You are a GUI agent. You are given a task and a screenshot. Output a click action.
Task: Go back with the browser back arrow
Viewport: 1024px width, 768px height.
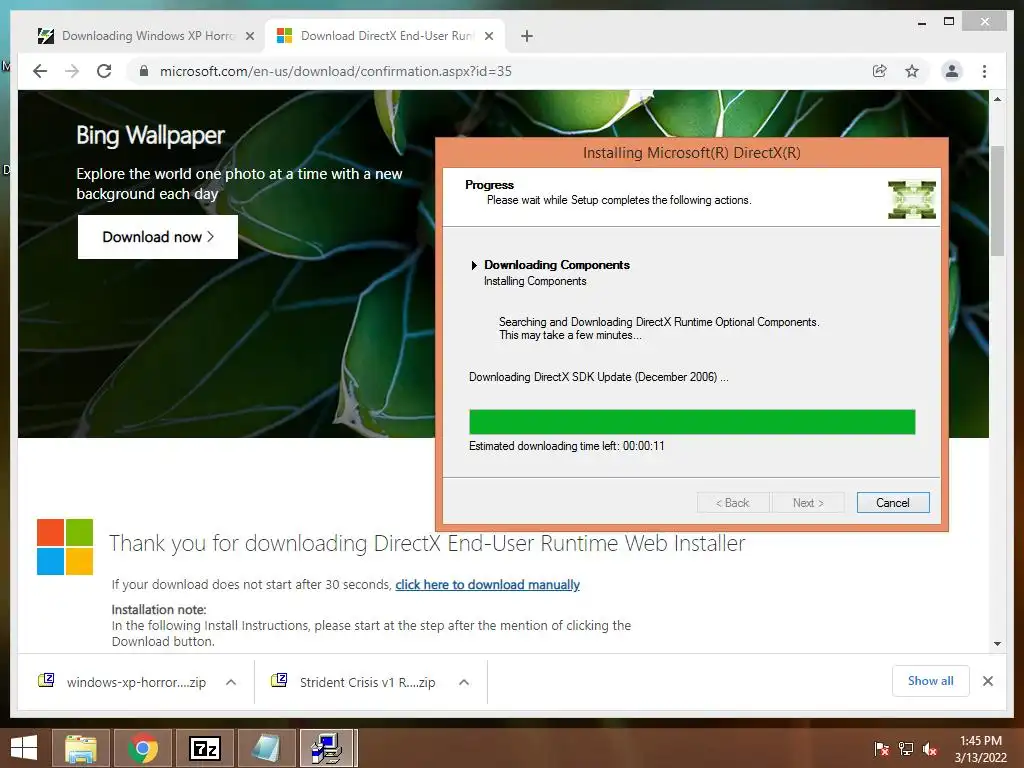pyautogui.click(x=40, y=71)
